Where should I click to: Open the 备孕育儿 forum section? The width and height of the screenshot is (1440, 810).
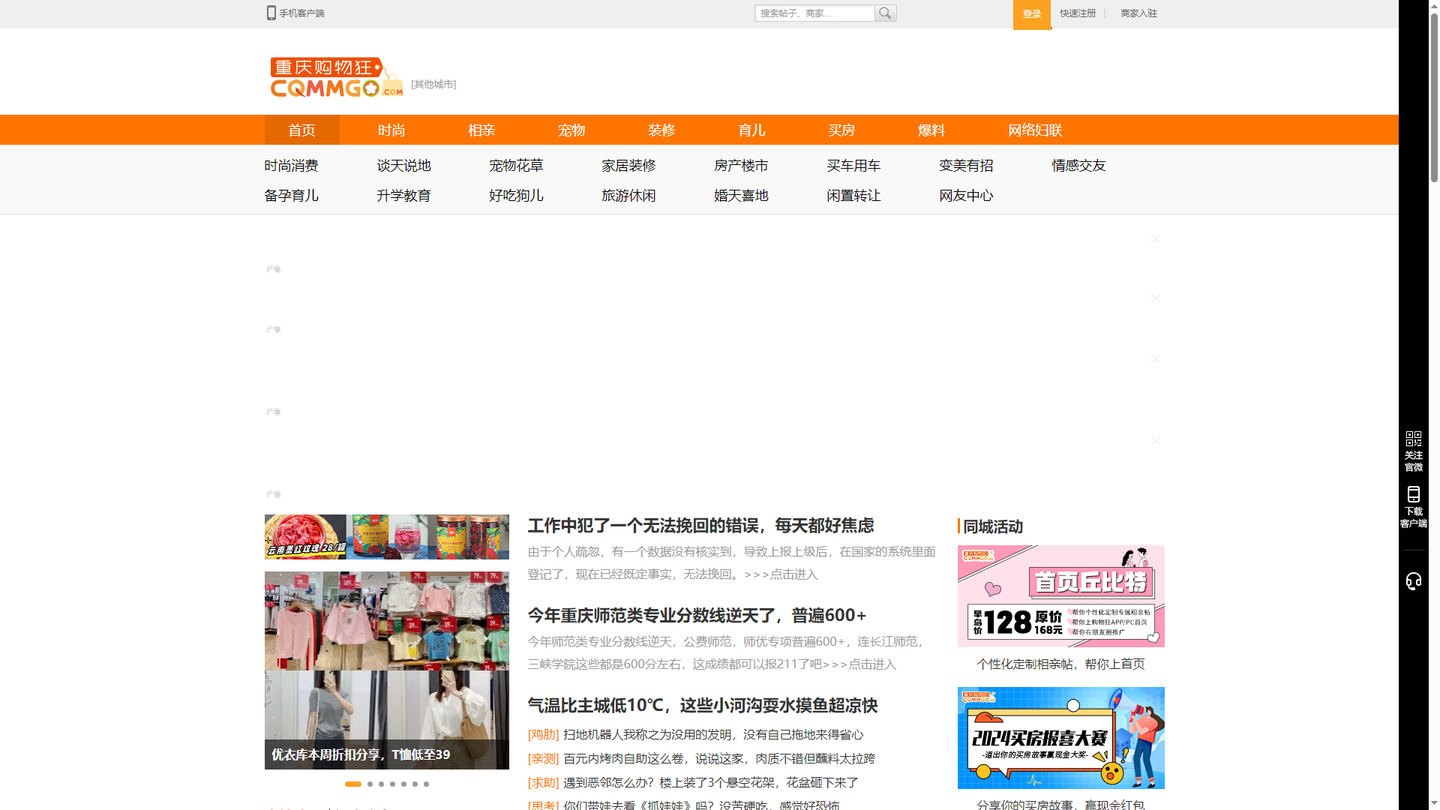click(291, 196)
